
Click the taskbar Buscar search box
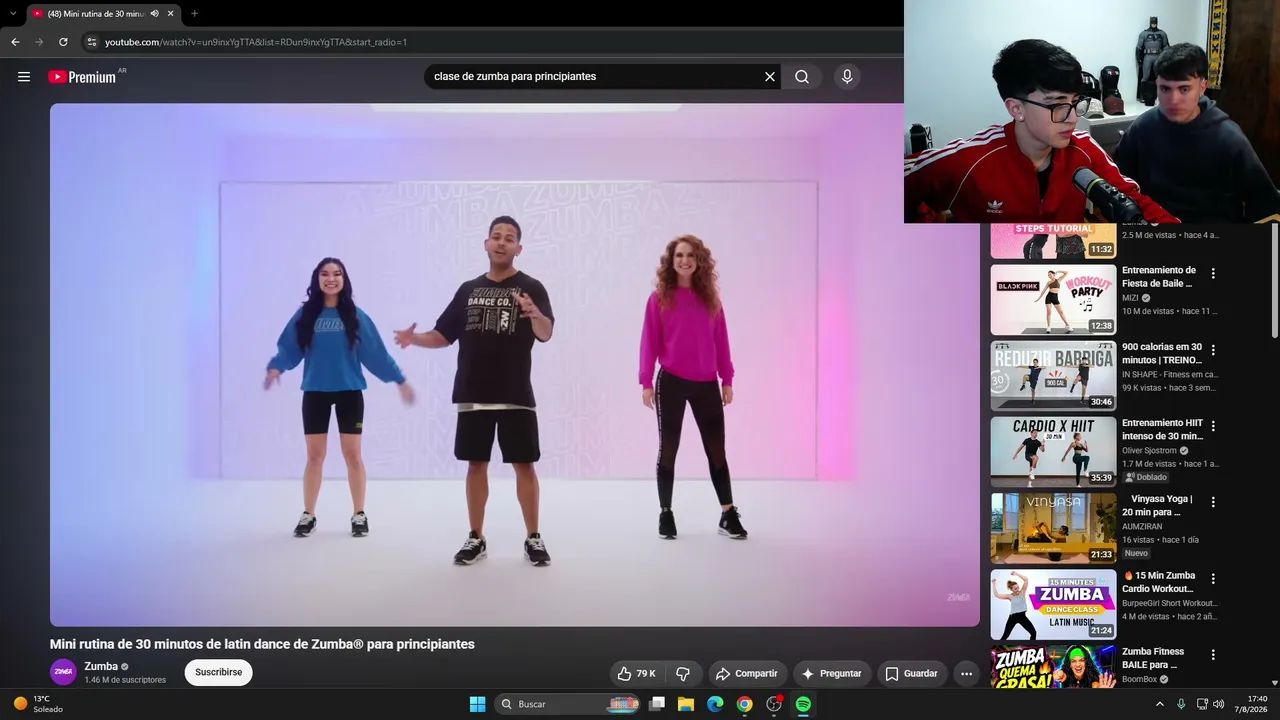point(569,704)
